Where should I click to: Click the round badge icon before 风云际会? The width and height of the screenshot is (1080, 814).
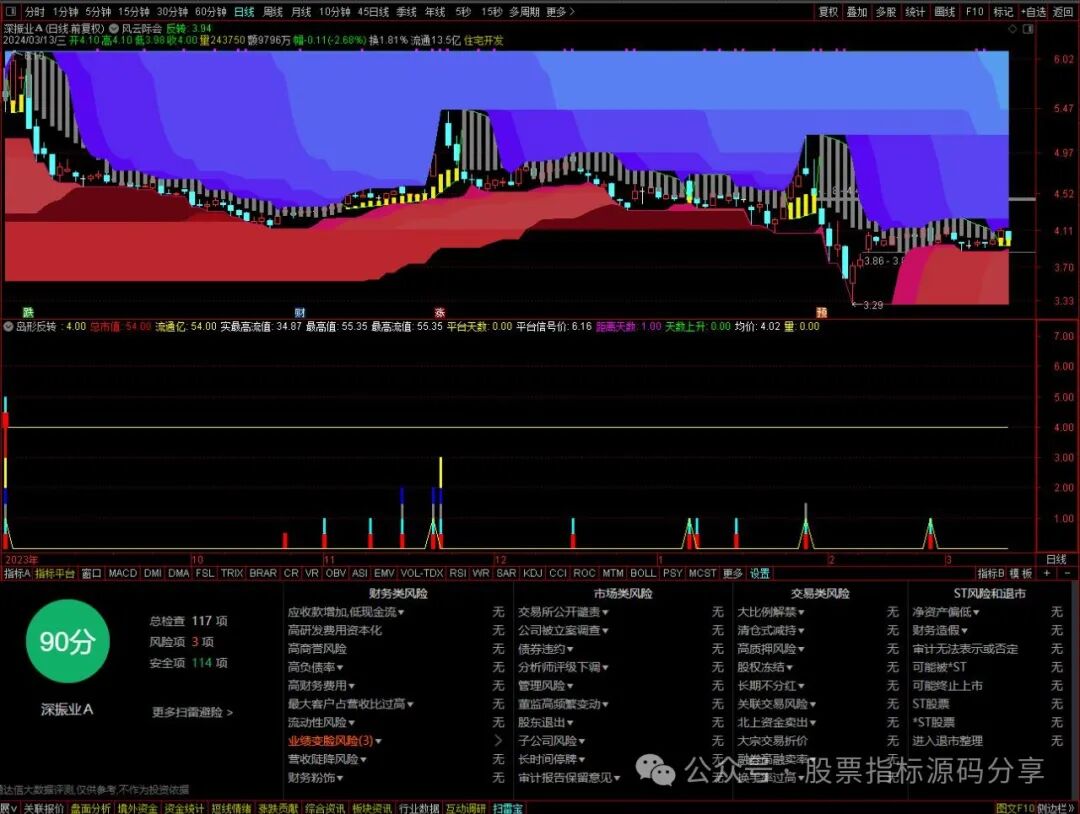pos(114,29)
